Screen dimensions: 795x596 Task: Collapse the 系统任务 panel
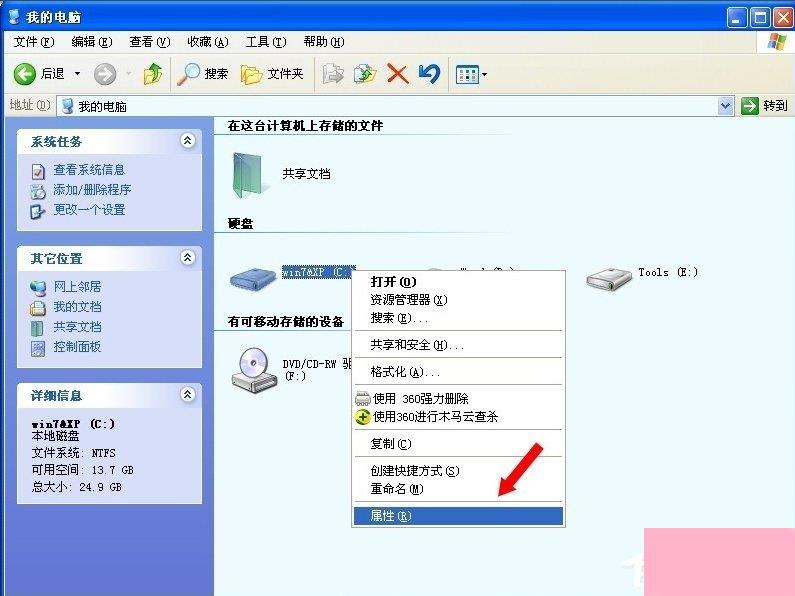click(188, 140)
